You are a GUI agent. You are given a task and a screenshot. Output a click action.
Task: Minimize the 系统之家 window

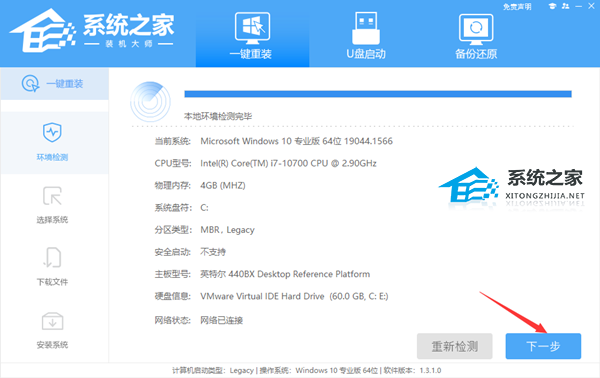(579, 7)
